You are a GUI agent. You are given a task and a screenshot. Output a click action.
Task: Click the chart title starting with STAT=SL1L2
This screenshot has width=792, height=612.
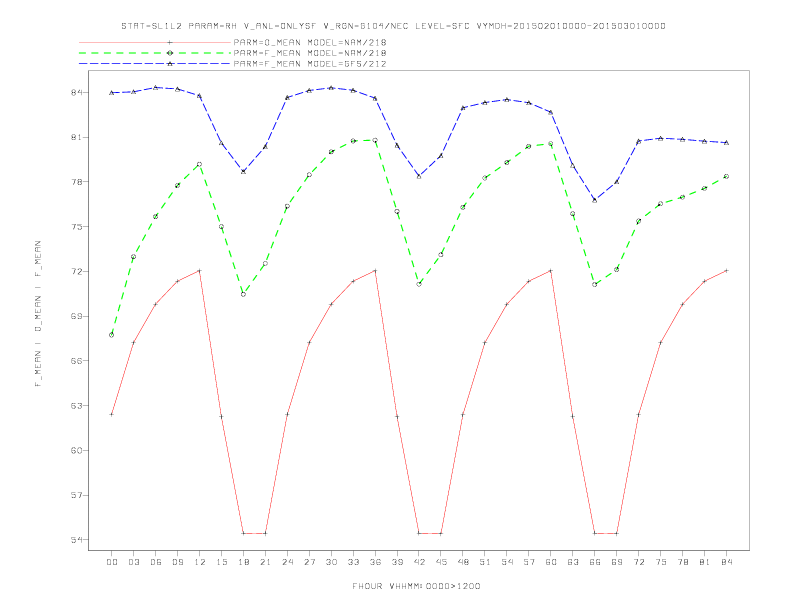click(x=393, y=26)
